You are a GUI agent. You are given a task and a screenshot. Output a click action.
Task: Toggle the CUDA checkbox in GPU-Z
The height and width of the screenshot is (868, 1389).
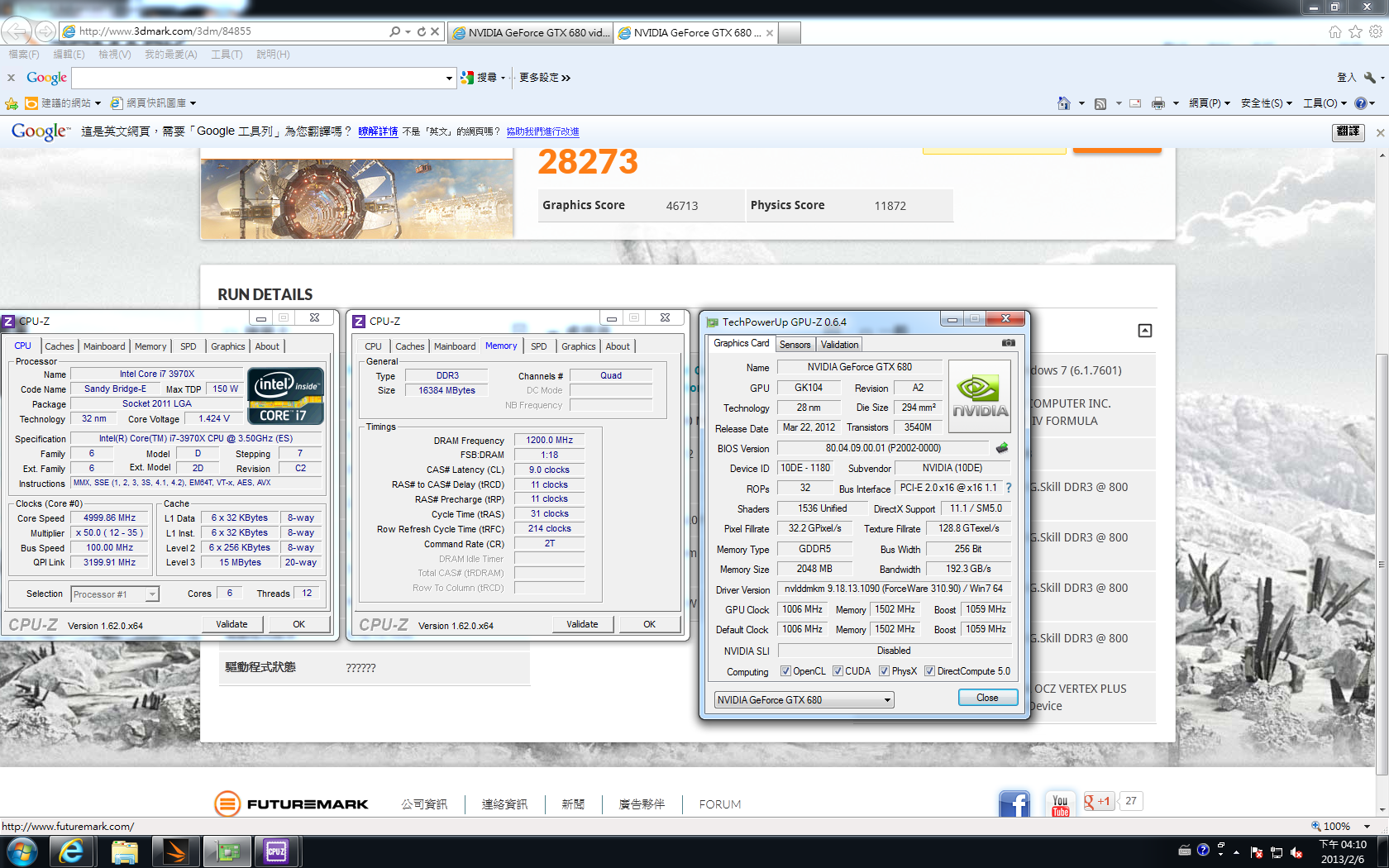[x=838, y=671]
